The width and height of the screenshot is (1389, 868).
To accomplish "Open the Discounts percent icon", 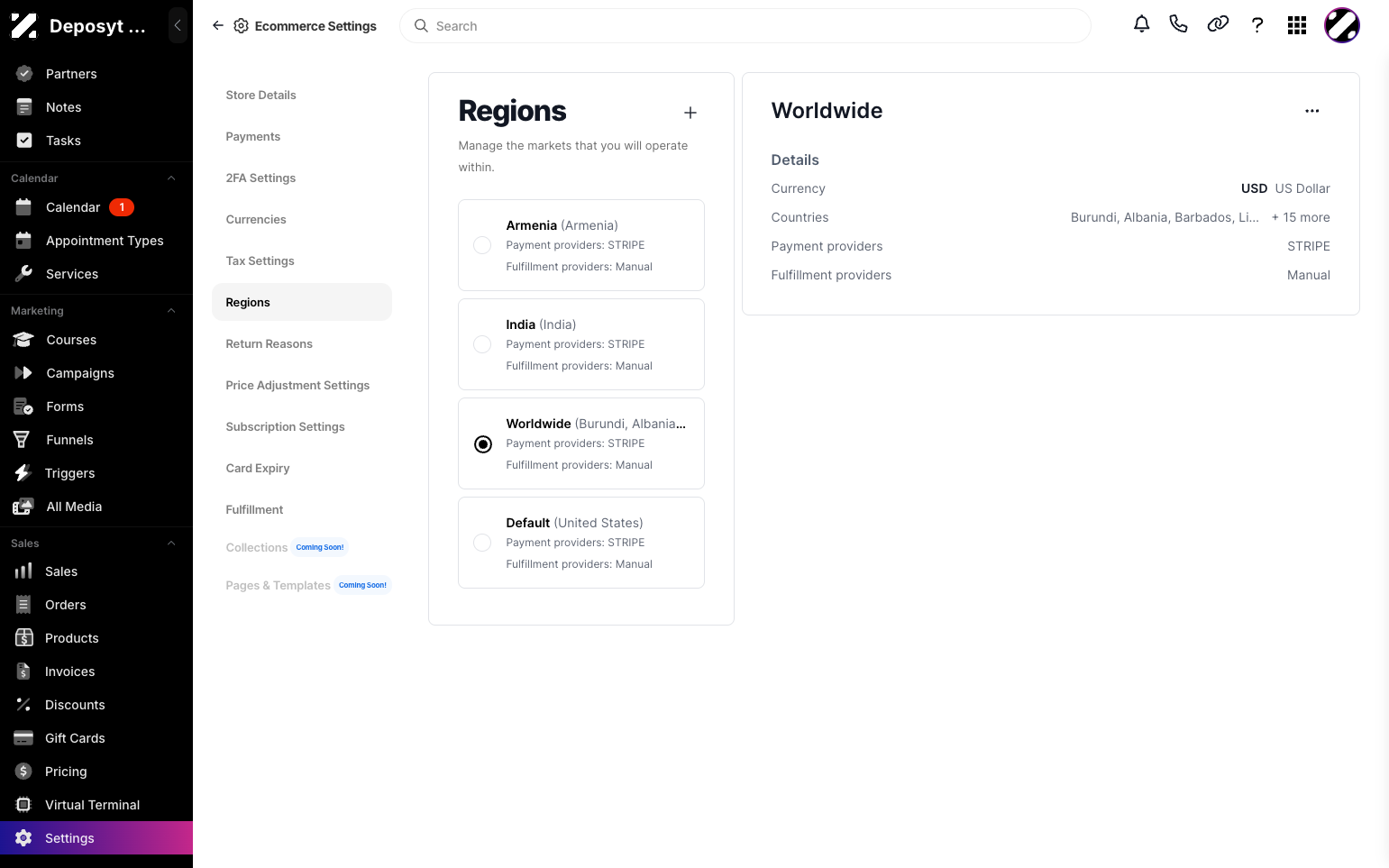I will [23, 705].
